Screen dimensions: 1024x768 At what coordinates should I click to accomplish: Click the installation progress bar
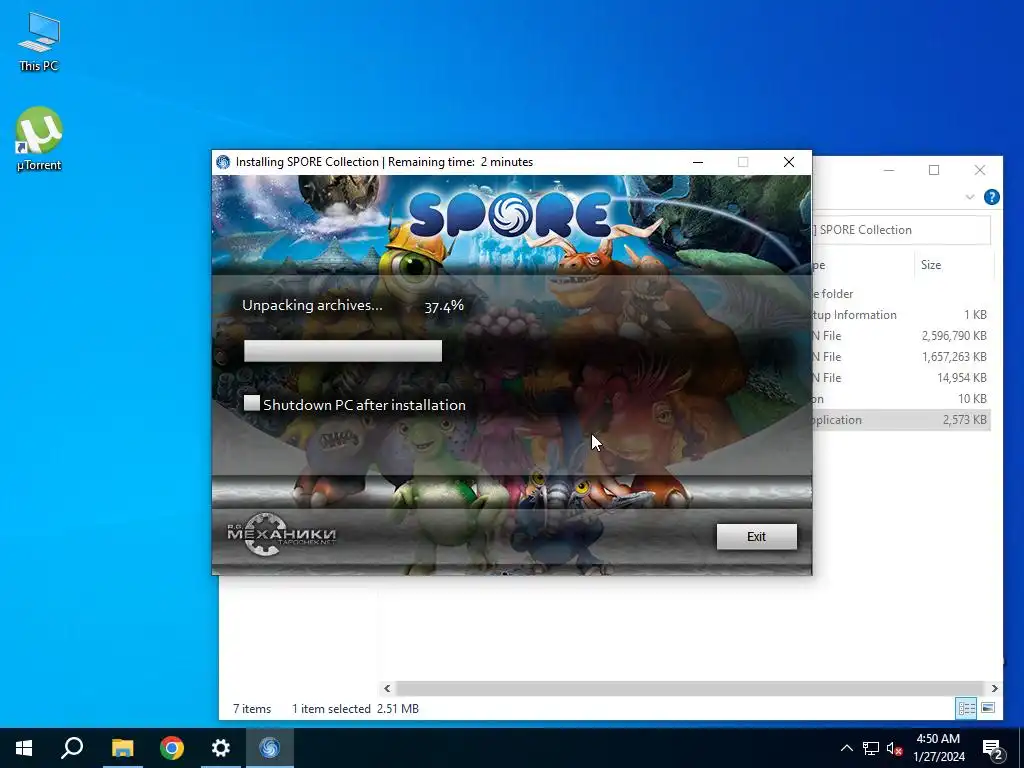coord(343,351)
